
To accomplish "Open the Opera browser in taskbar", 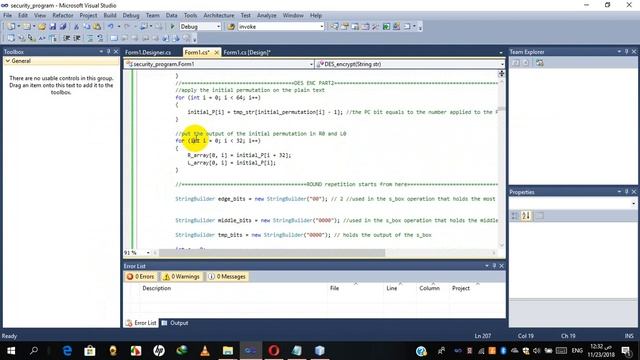I will 274,351.
